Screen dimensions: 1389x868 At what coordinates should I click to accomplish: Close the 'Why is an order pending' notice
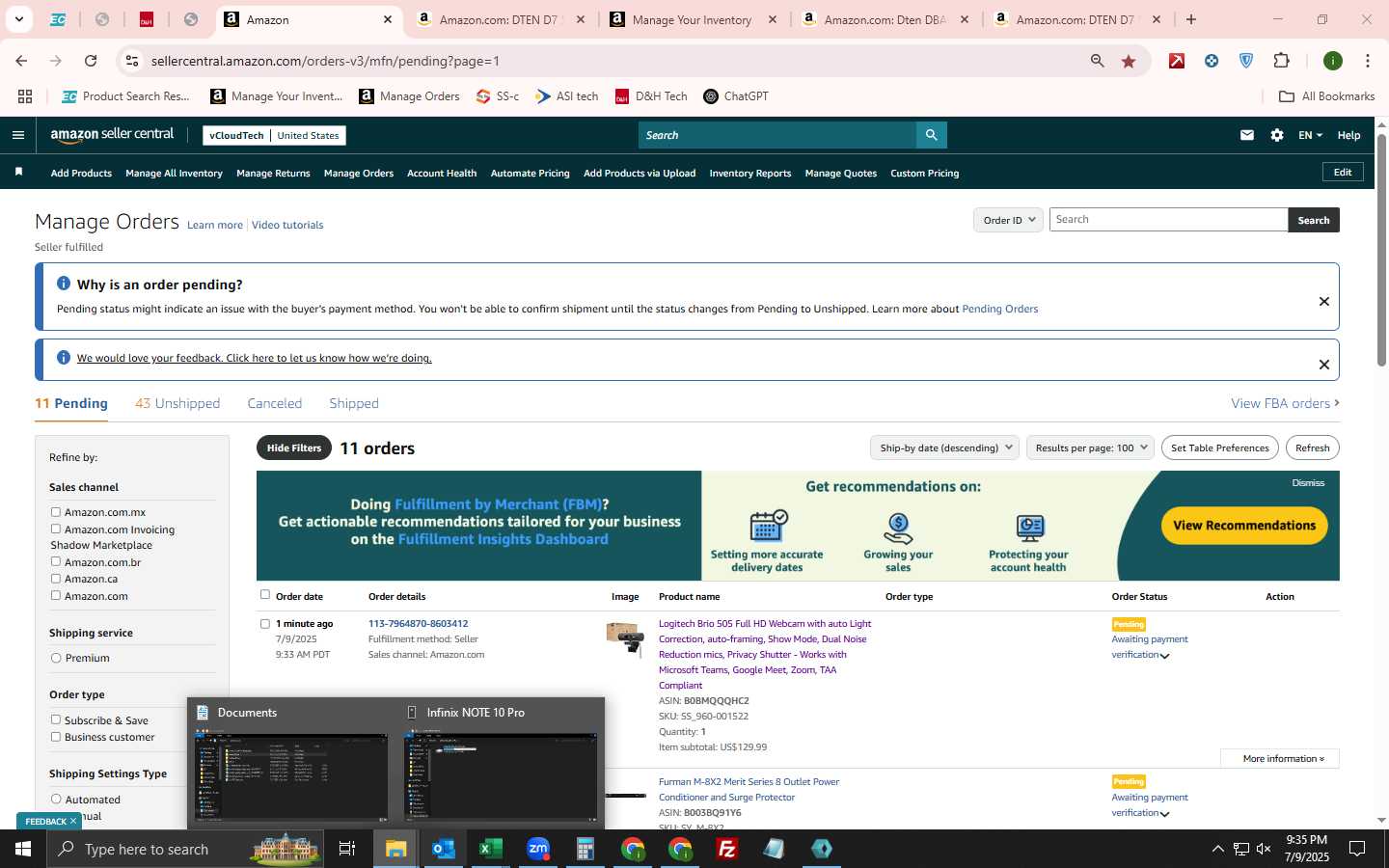click(x=1324, y=302)
